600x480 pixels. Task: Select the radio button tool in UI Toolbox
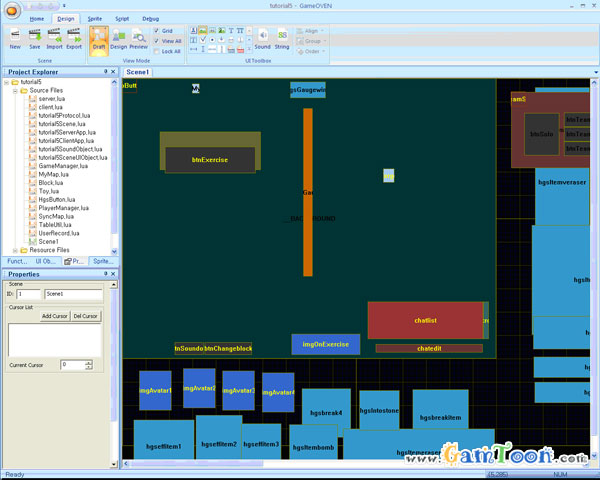pos(212,40)
